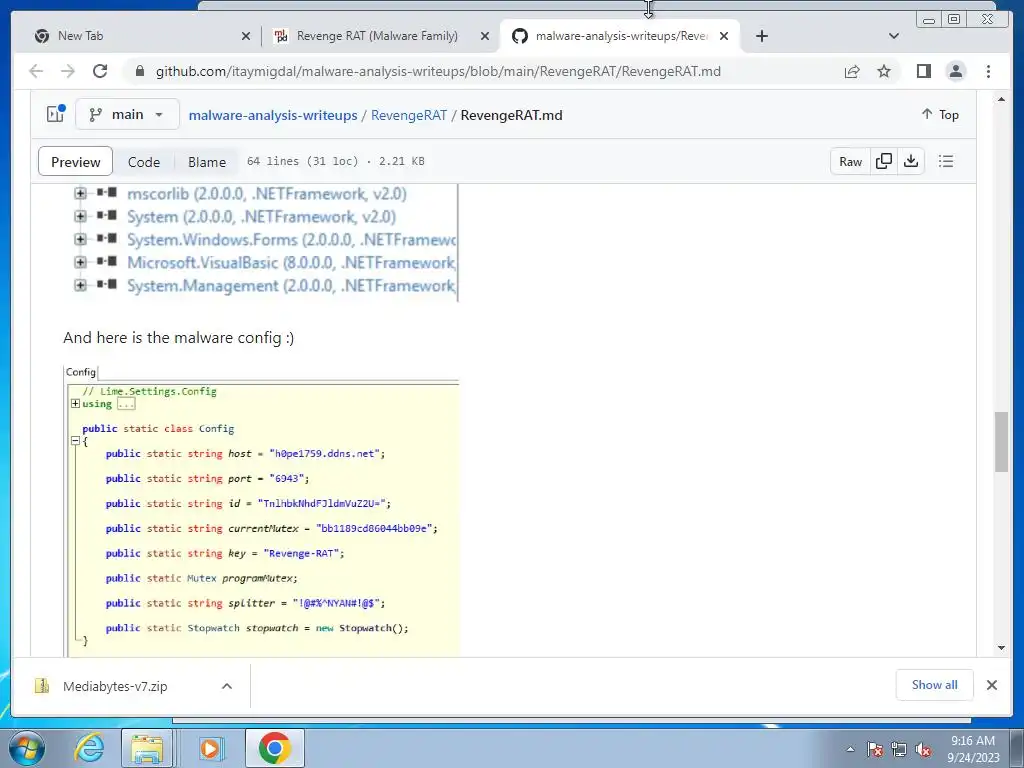
Task: Open Windows Explorer from taskbar
Action: coord(147,748)
